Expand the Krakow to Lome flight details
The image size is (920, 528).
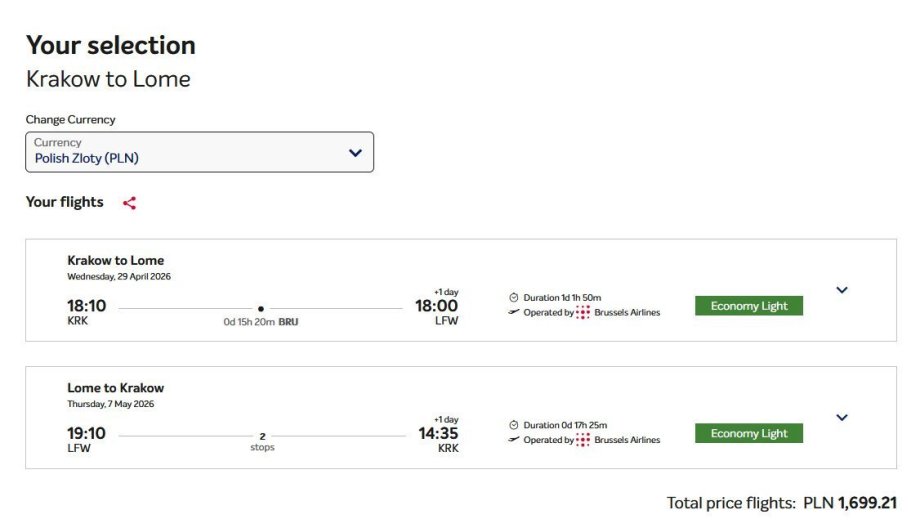click(841, 290)
